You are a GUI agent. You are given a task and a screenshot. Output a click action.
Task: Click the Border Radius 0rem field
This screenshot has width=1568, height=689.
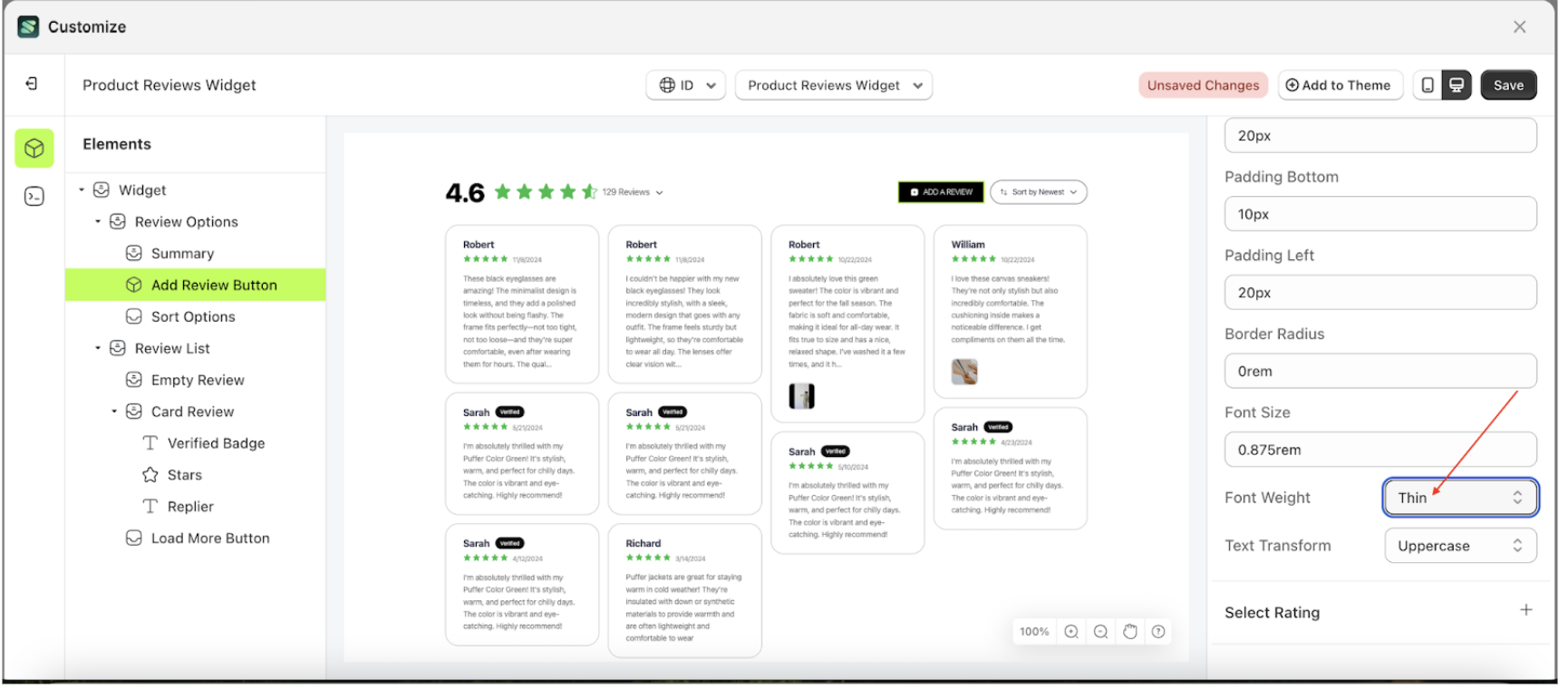(x=1380, y=372)
